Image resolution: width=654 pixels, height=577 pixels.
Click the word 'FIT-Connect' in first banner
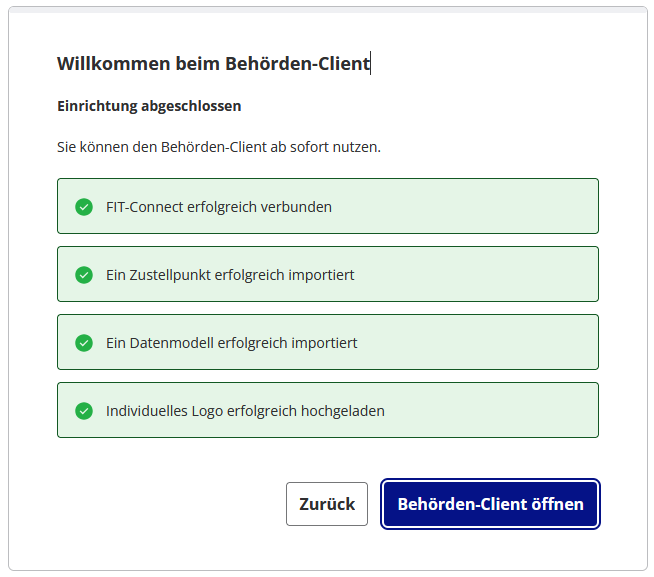[144, 207]
